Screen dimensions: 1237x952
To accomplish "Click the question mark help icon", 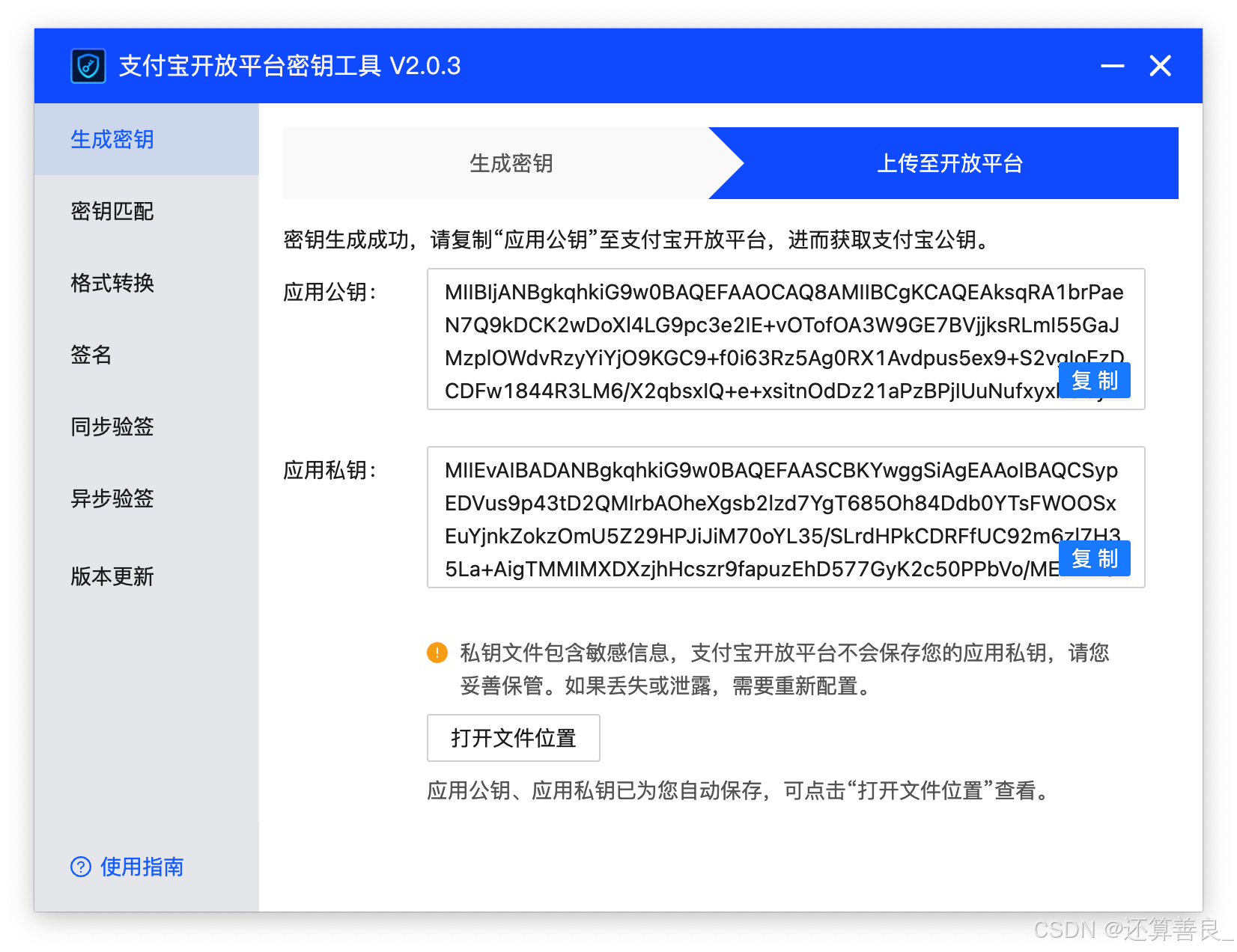I will click(81, 867).
